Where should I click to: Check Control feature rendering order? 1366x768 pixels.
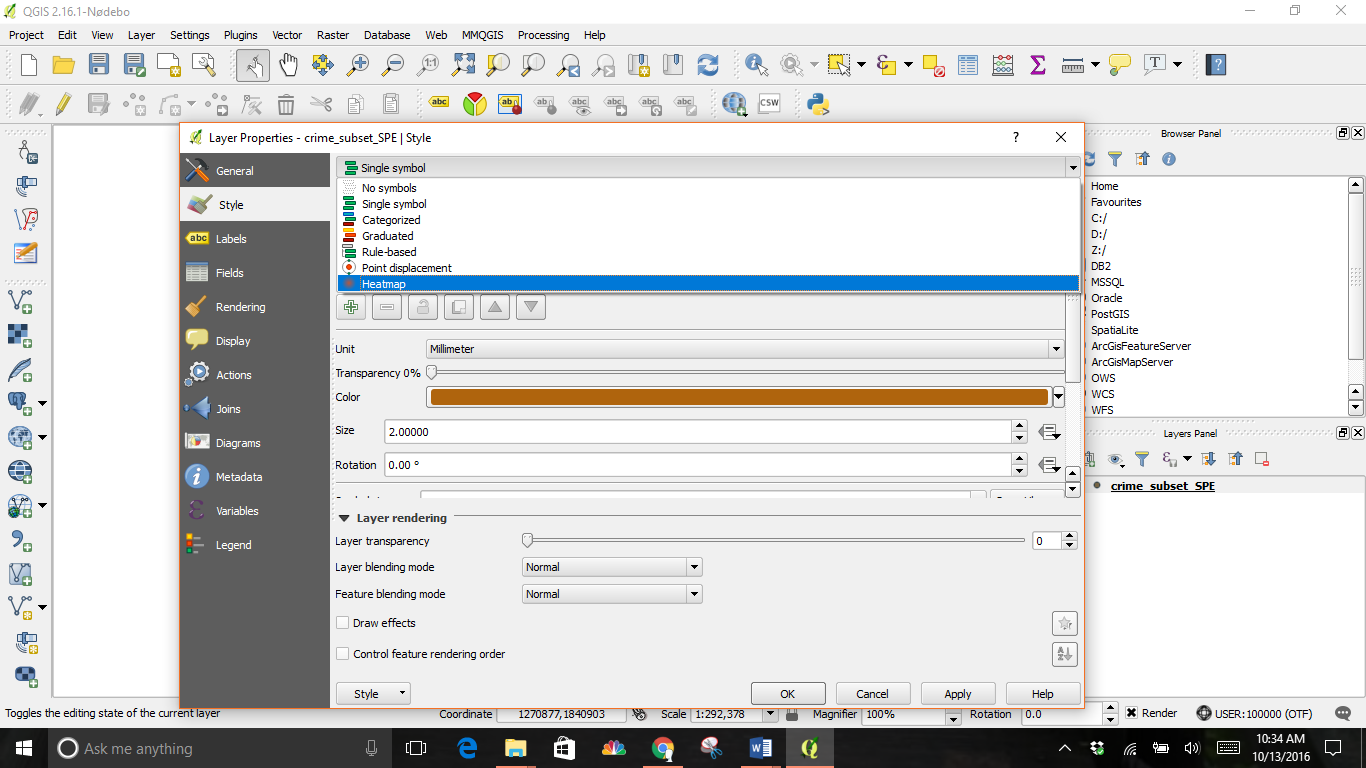pyautogui.click(x=343, y=654)
